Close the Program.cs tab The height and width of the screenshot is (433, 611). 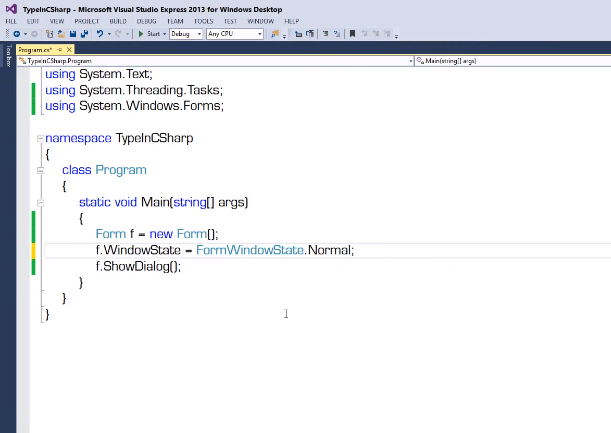[69, 49]
